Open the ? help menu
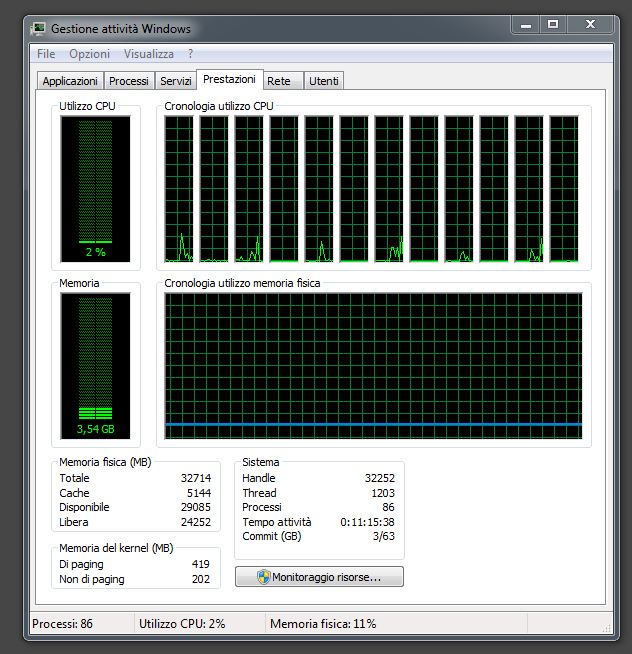Viewport: 632px width, 654px height. 190,54
